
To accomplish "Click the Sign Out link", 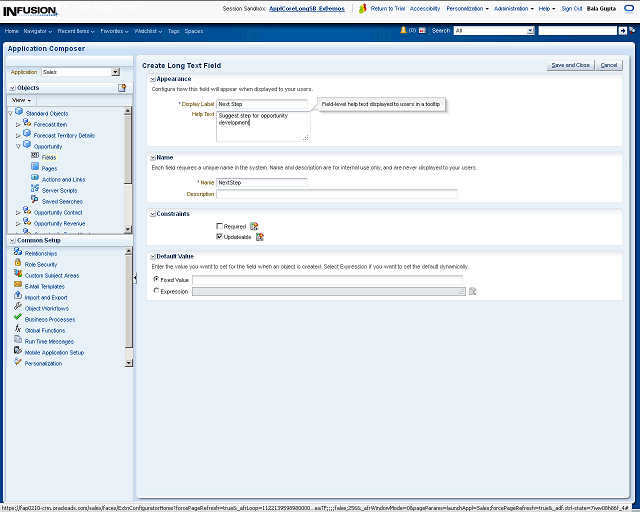I will point(572,8).
